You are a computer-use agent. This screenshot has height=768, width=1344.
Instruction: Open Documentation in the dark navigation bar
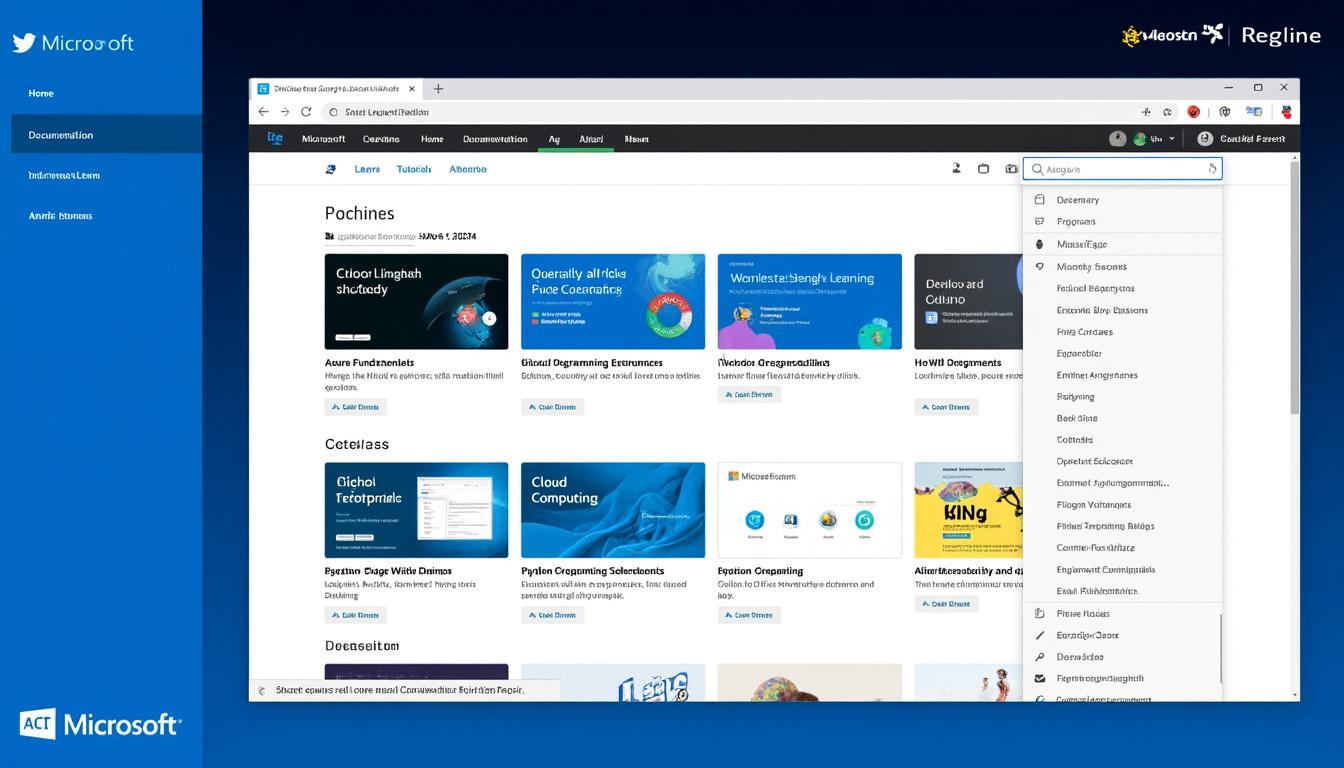point(495,139)
